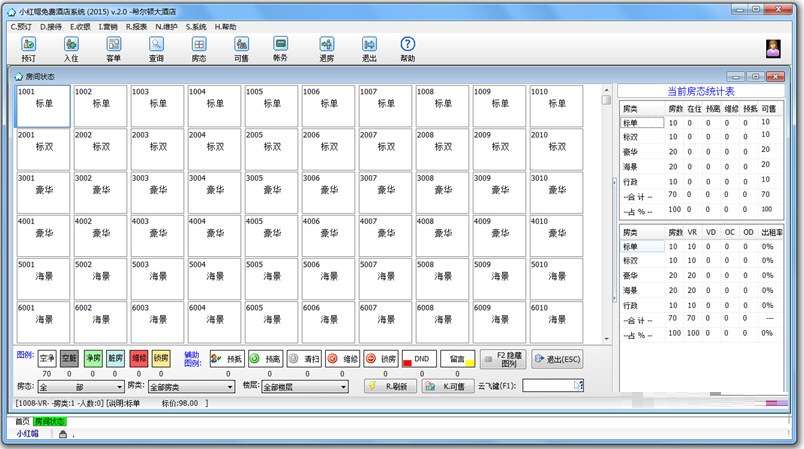Click the red 维修 legend color swatch

[138, 358]
